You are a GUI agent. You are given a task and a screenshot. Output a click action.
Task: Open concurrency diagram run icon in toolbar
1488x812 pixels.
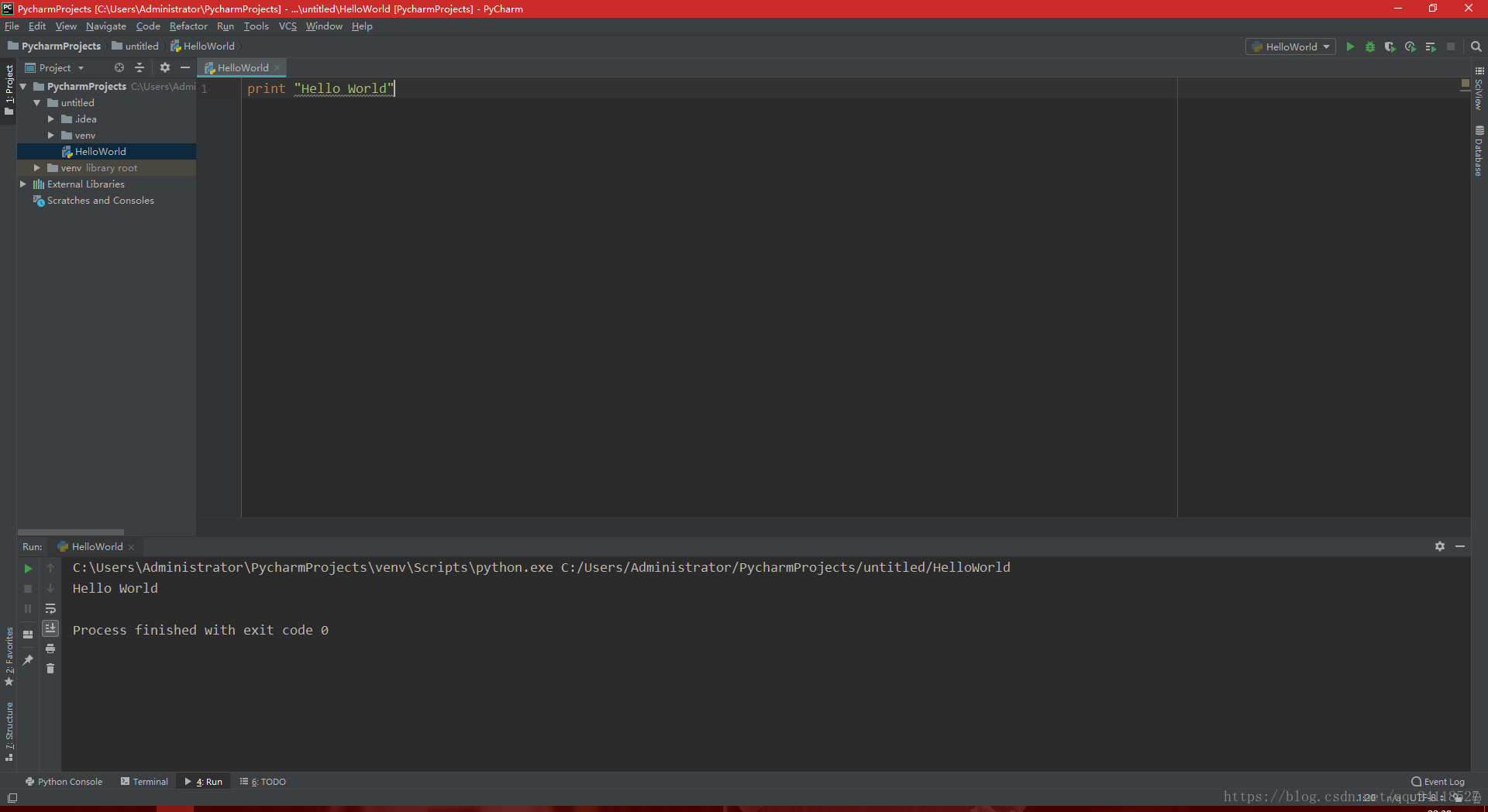point(1431,46)
